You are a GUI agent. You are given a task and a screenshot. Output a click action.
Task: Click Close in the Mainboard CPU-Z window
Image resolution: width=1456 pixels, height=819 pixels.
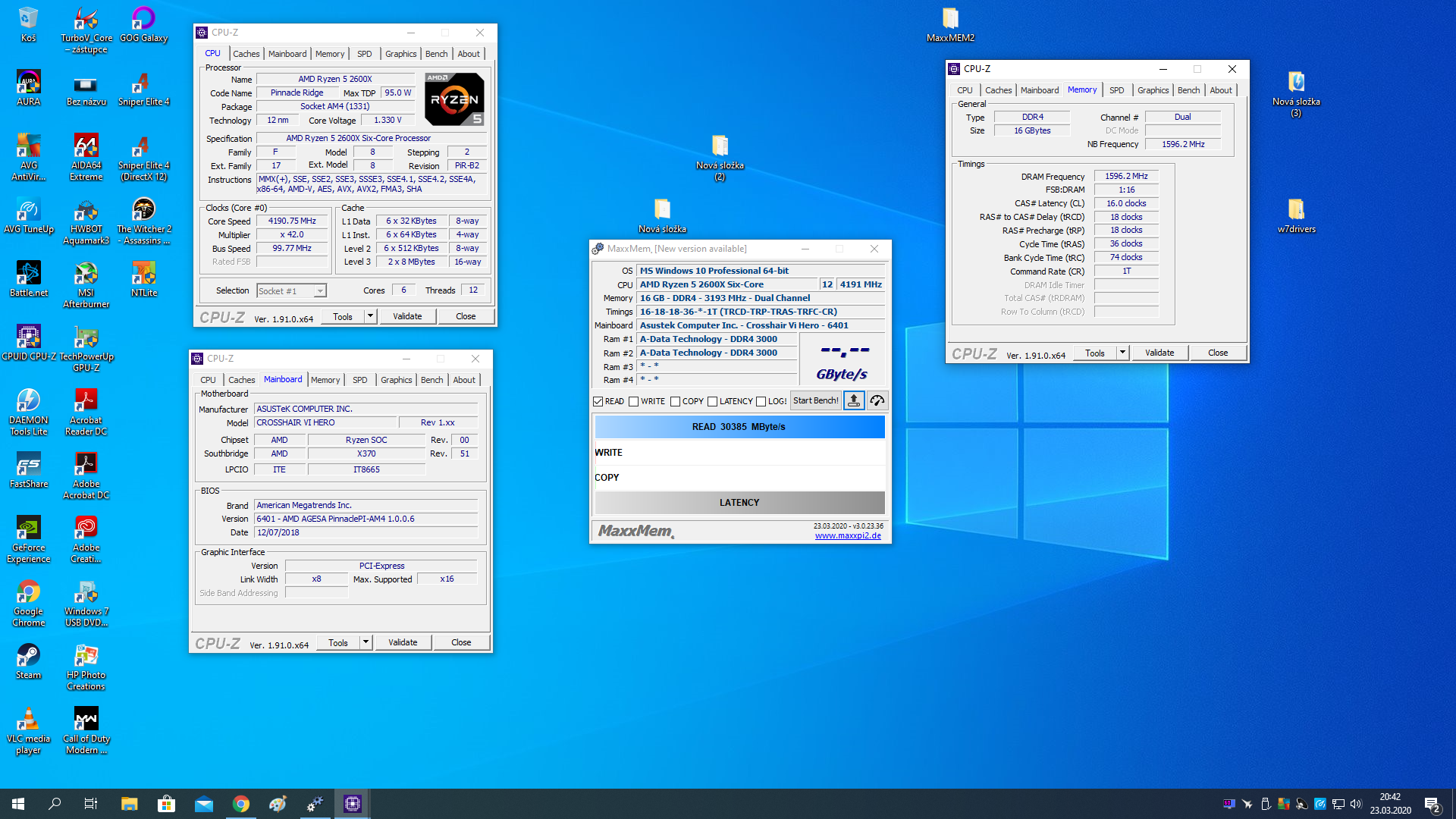[x=461, y=642]
